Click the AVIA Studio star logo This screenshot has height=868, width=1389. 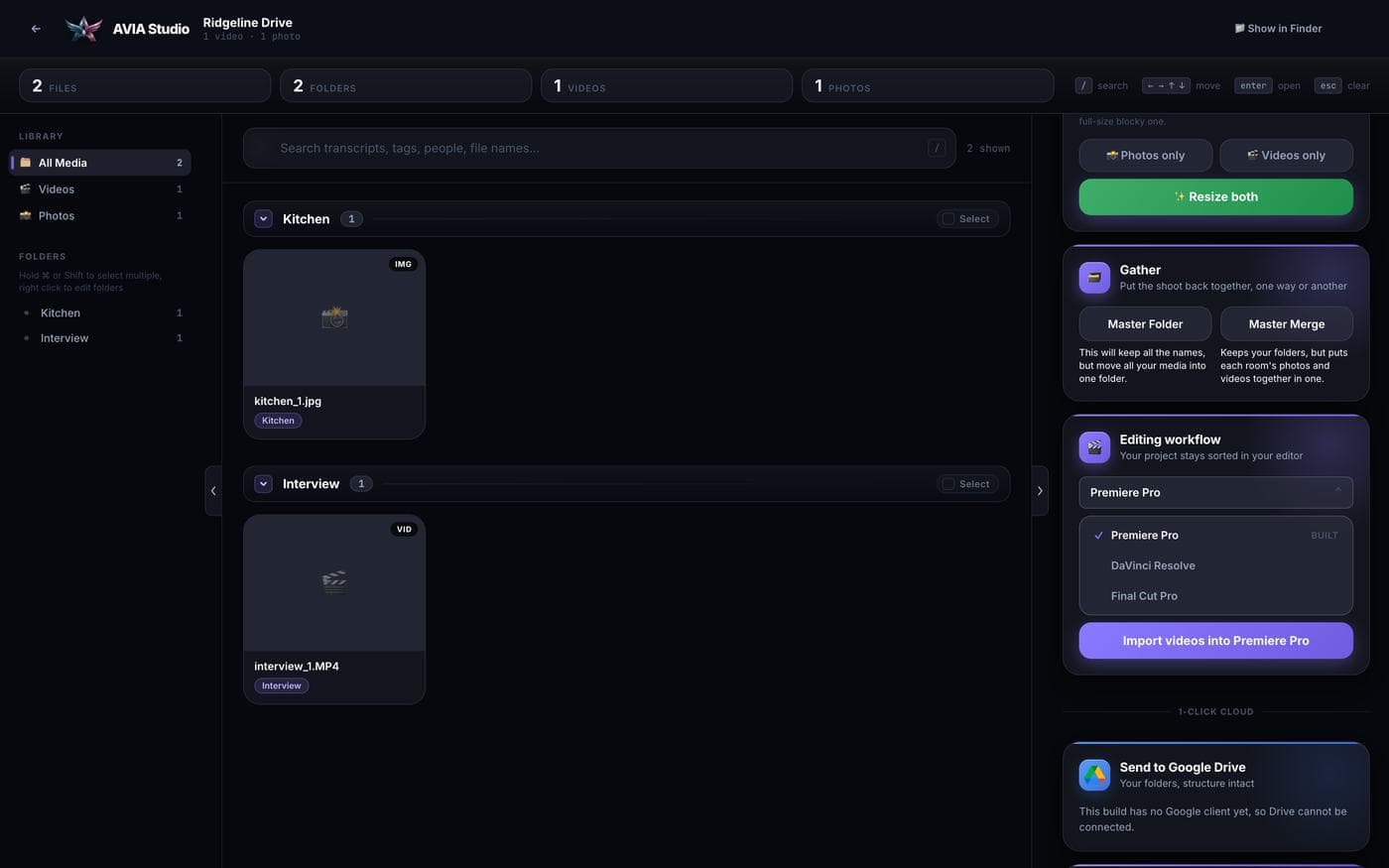click(83, 29)
